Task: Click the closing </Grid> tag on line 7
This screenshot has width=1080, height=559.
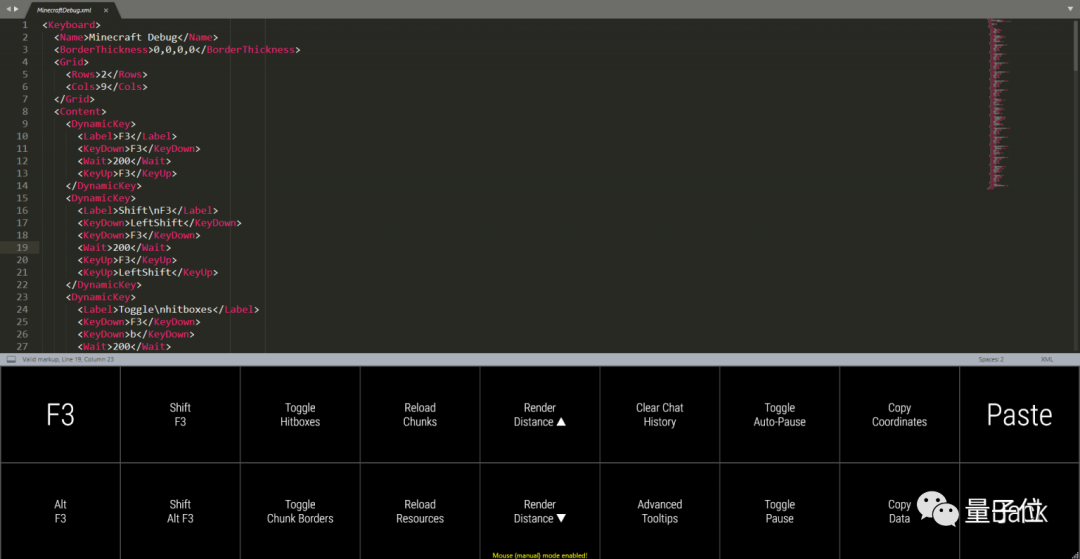Action: pyautogui.click(x=74, y=99)
